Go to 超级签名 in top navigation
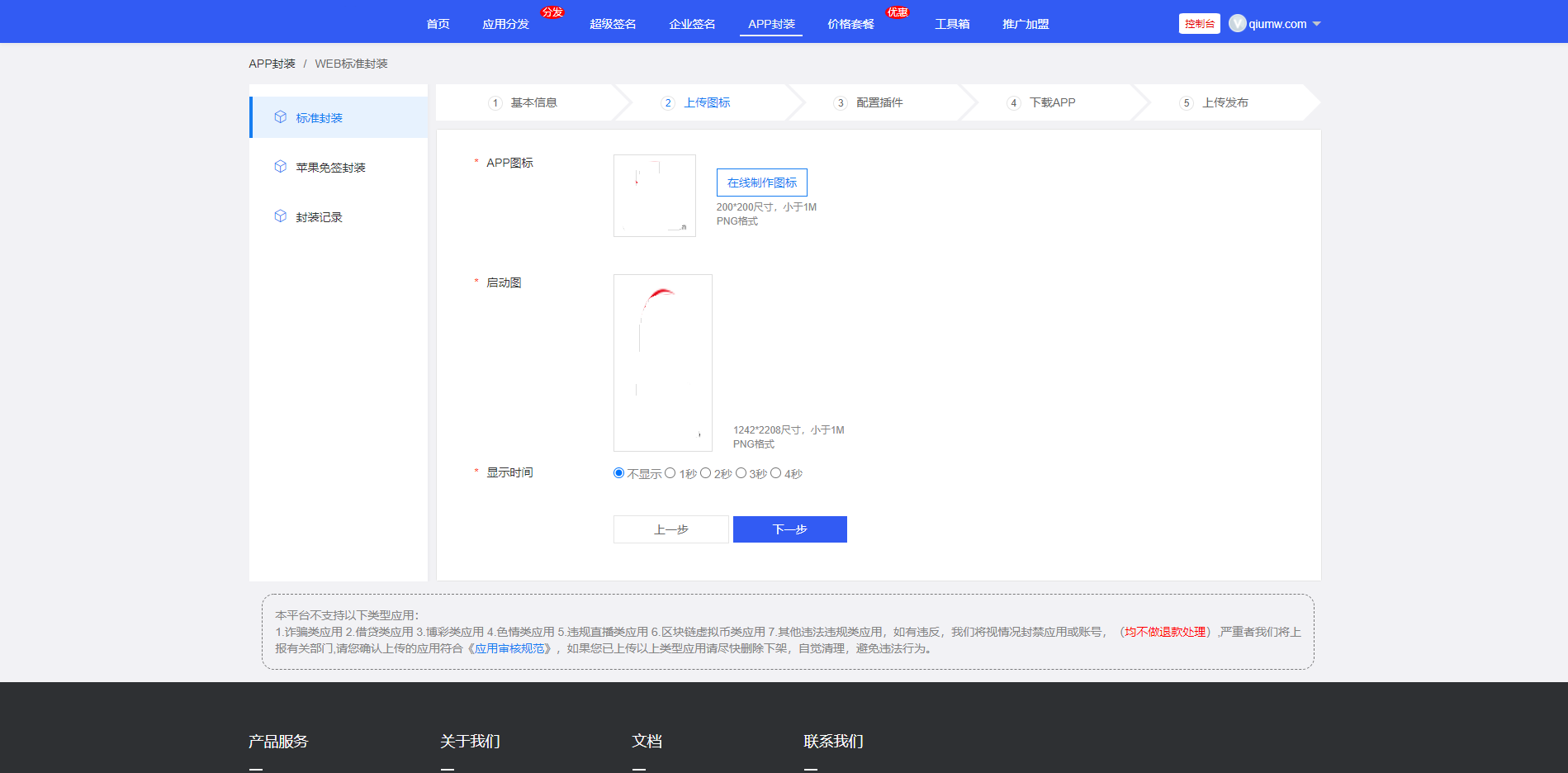Viewport: 1568px width, 773px height. [613, 24]
